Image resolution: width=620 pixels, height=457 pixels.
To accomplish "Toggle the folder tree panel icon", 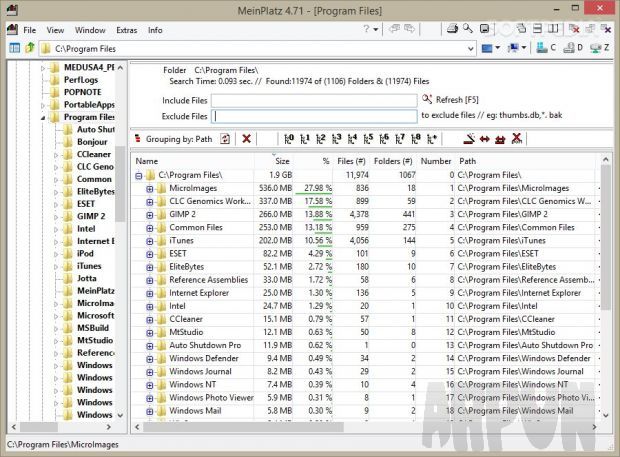I will (x=15, y=48).
